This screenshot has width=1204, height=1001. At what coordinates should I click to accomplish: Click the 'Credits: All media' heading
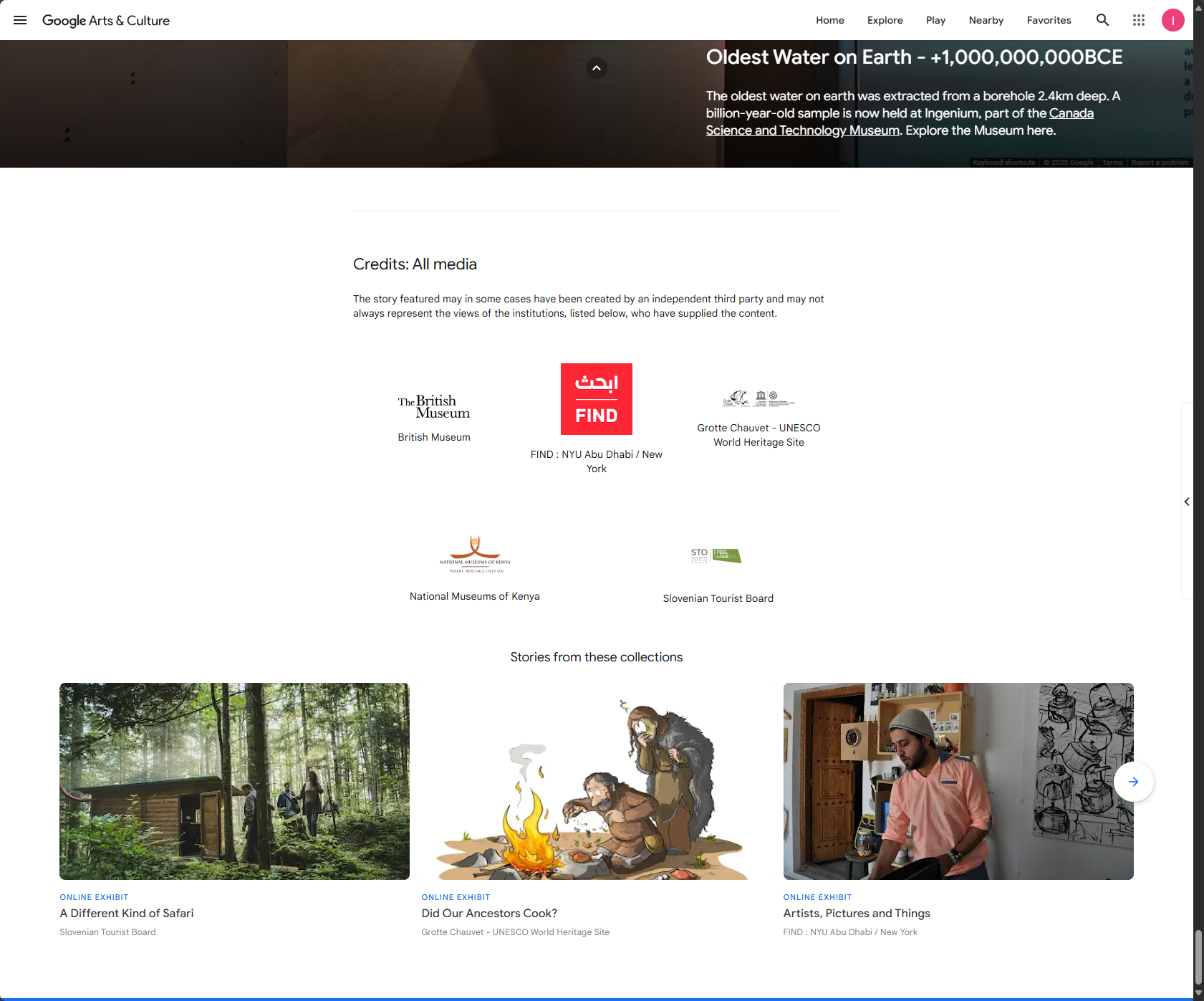tap(415, 264)
